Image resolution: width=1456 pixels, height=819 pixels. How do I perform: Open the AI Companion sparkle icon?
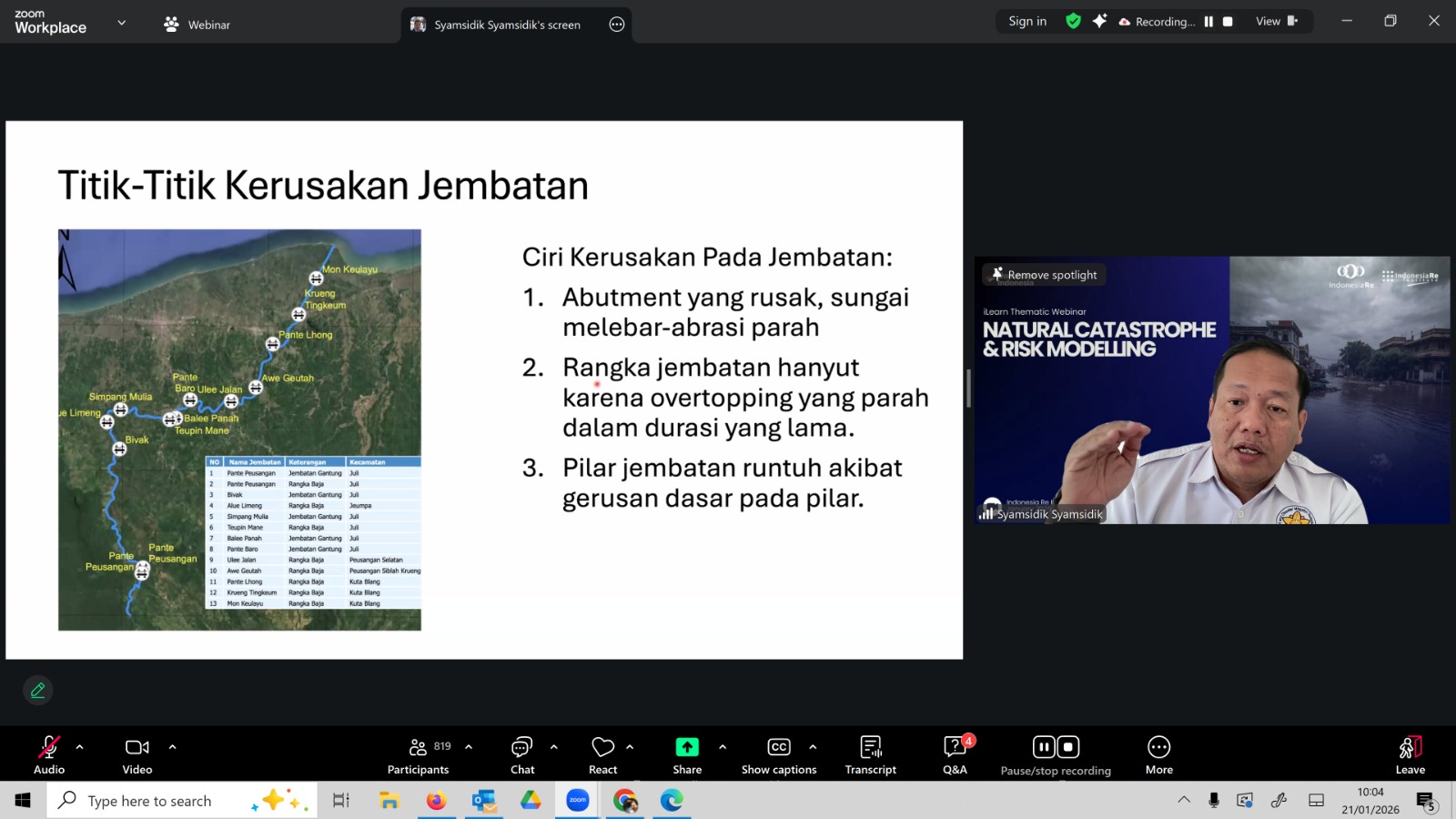click(x=1099, y=21)
